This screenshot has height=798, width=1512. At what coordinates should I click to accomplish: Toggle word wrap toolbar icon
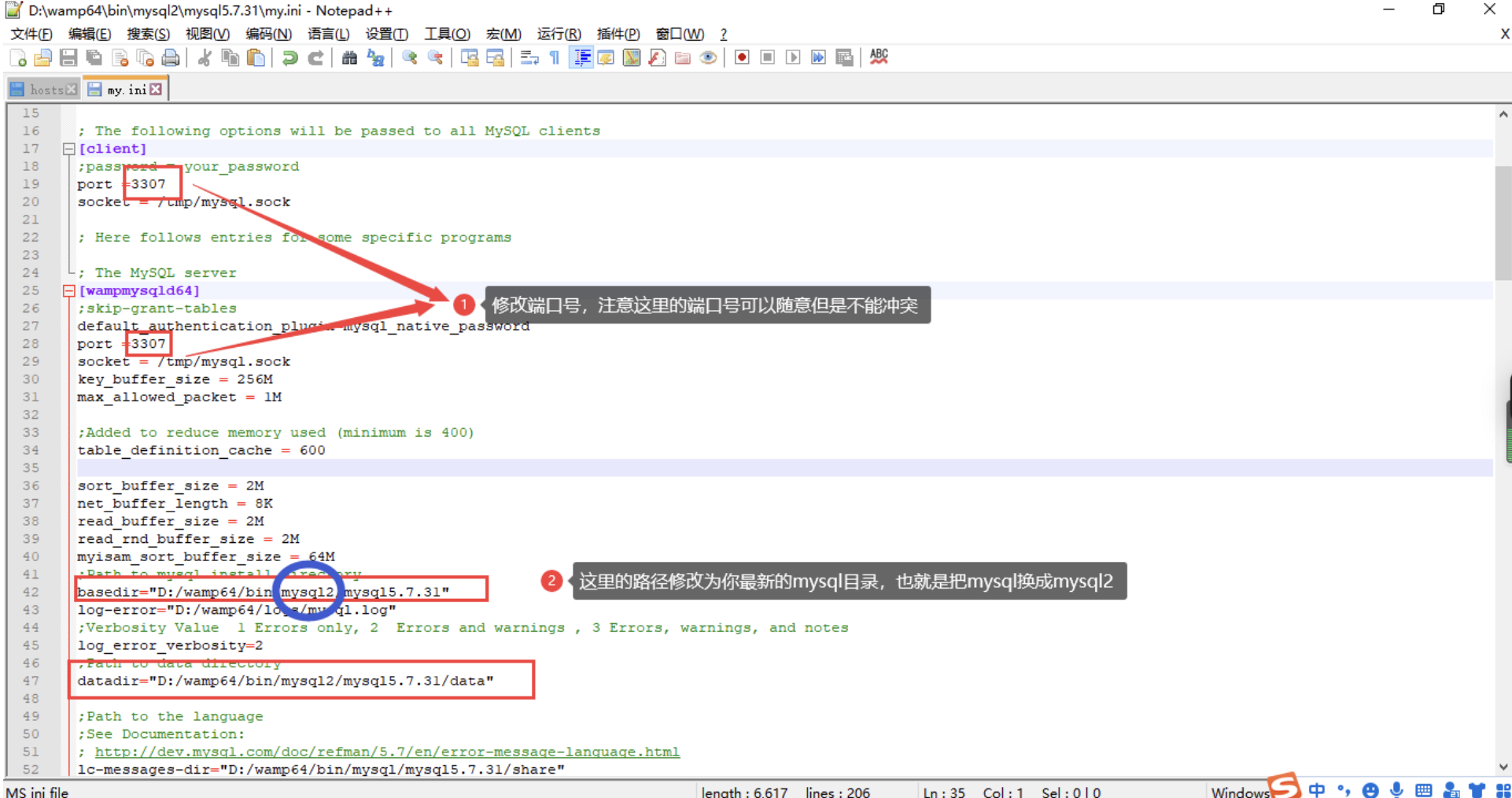point(529,57)
